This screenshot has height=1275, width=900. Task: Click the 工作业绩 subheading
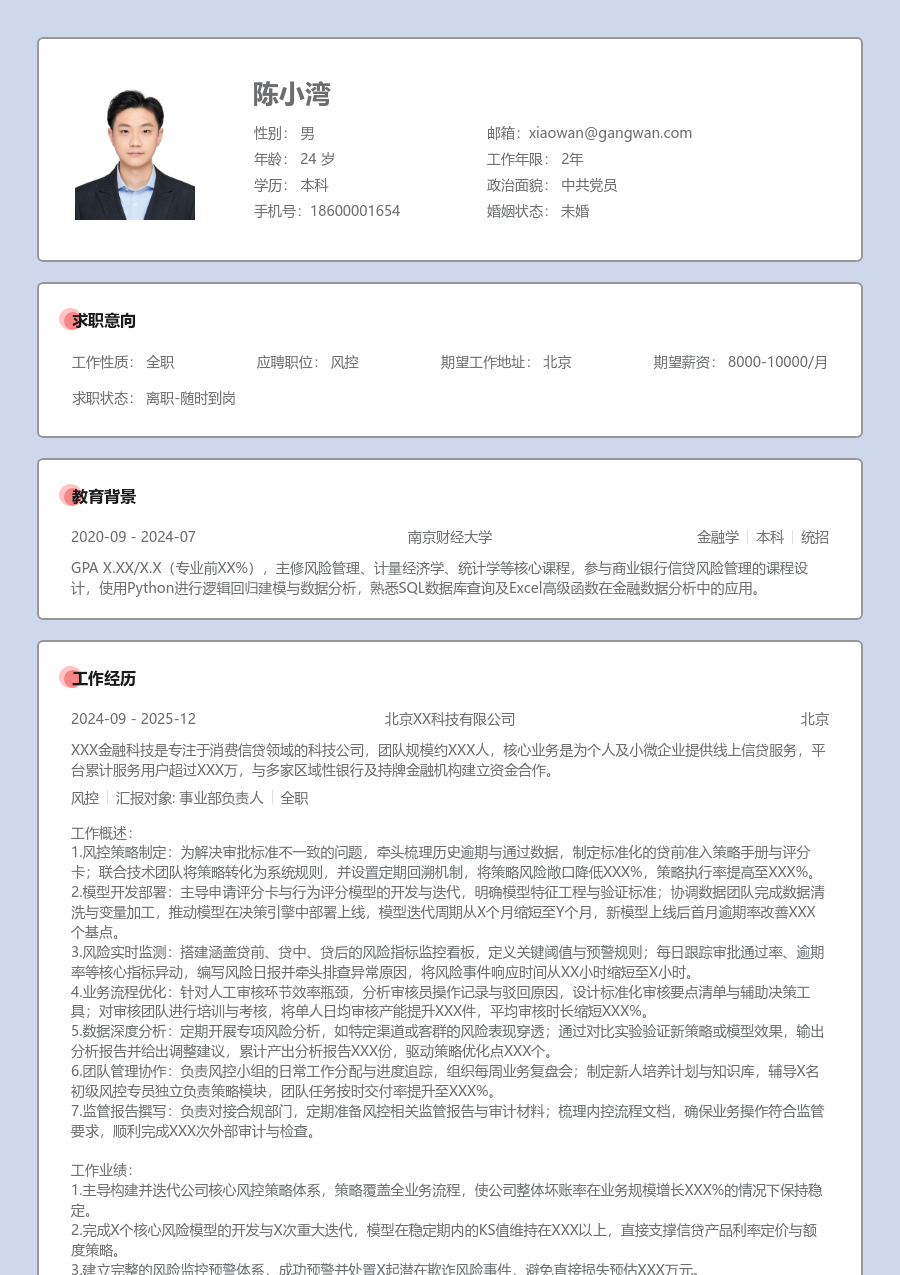102,1170
